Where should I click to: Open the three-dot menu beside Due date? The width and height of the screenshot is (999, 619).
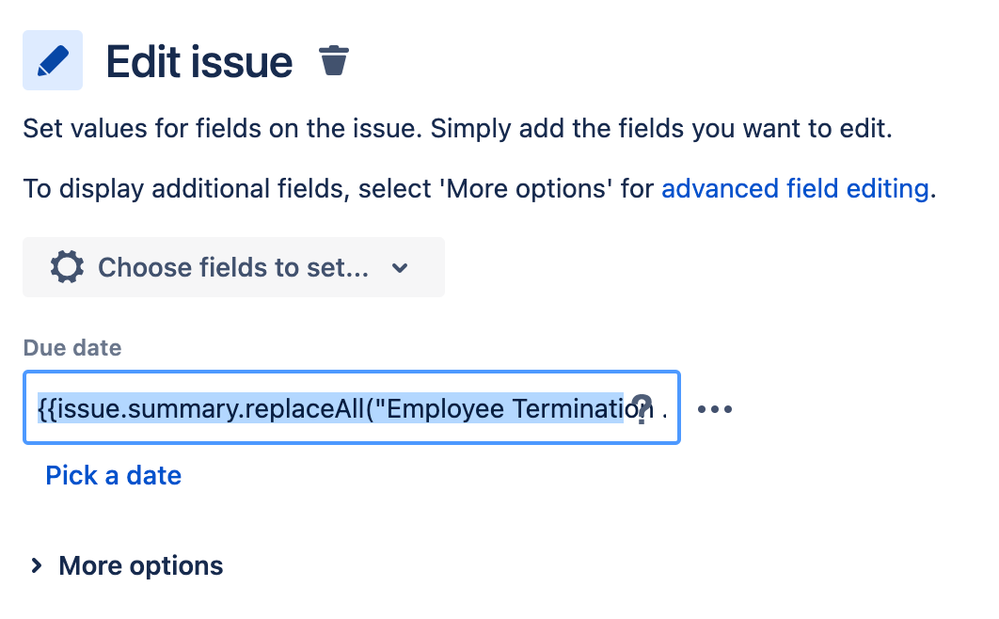pos(714,409)
